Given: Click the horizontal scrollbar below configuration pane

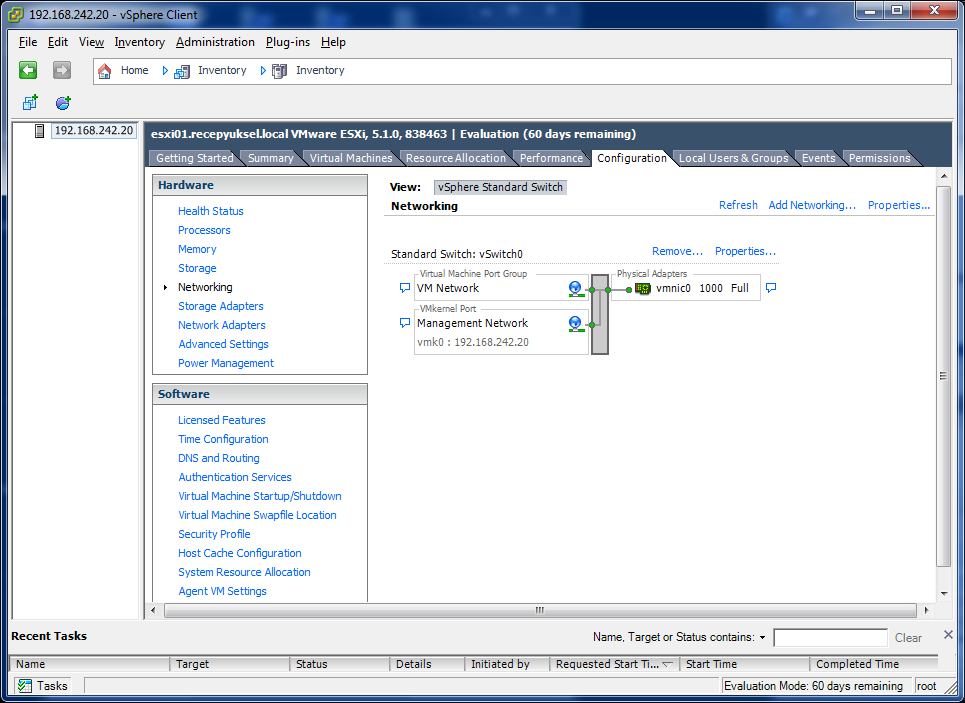Looking at the screenshot, I should tap(540, 610).
